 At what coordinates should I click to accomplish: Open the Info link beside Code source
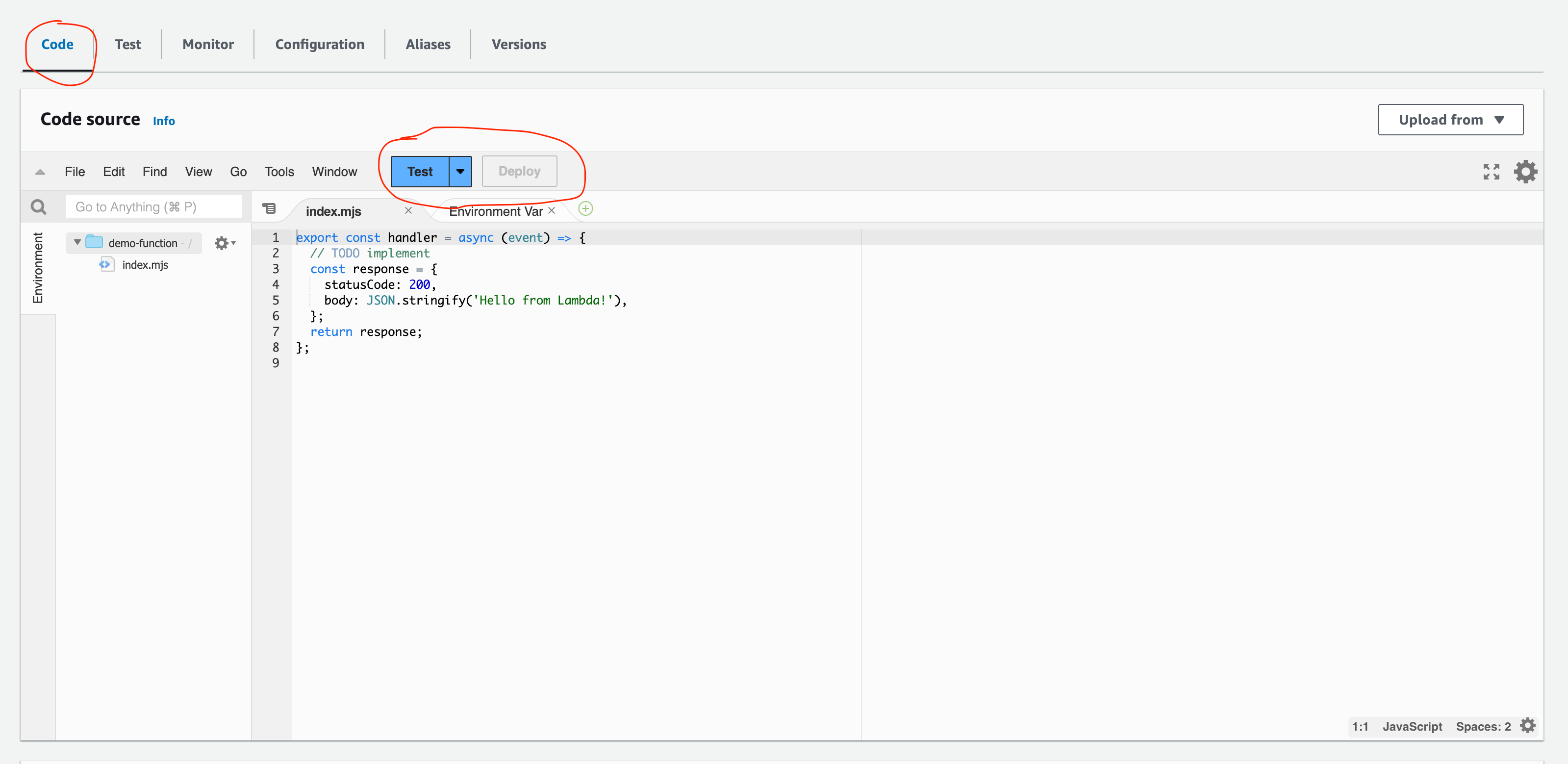(x=163, y=121)
